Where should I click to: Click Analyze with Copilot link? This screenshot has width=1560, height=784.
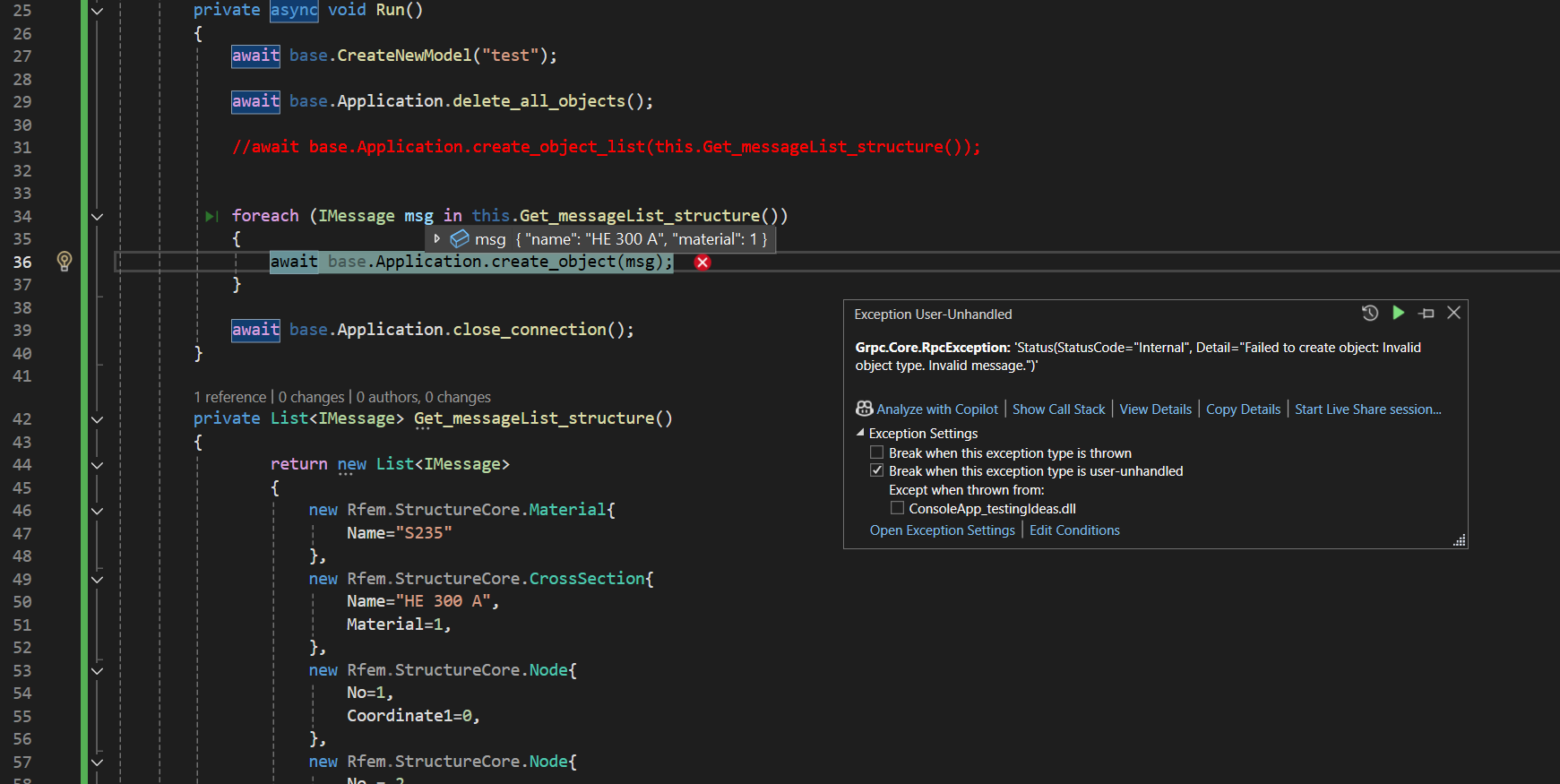point(936,409)
